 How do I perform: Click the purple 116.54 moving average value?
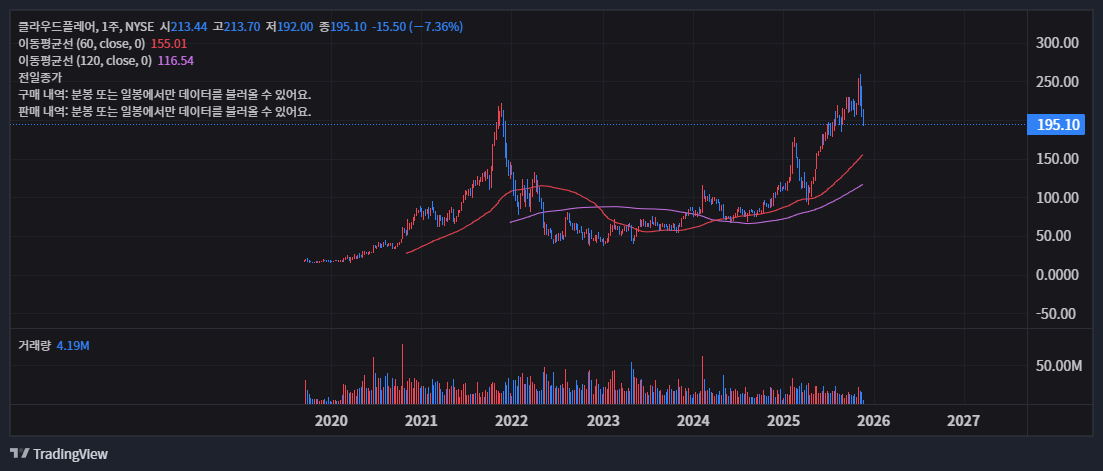176,61
